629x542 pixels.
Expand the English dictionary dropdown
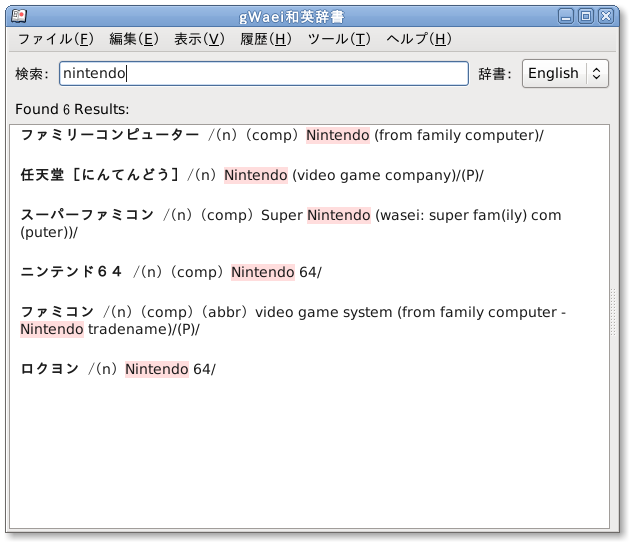pos(565,74)
